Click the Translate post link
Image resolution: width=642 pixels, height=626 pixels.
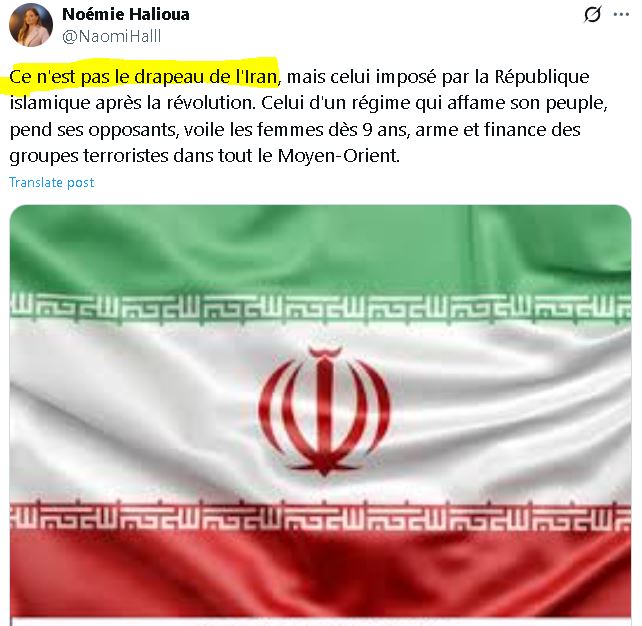point(52,182)
